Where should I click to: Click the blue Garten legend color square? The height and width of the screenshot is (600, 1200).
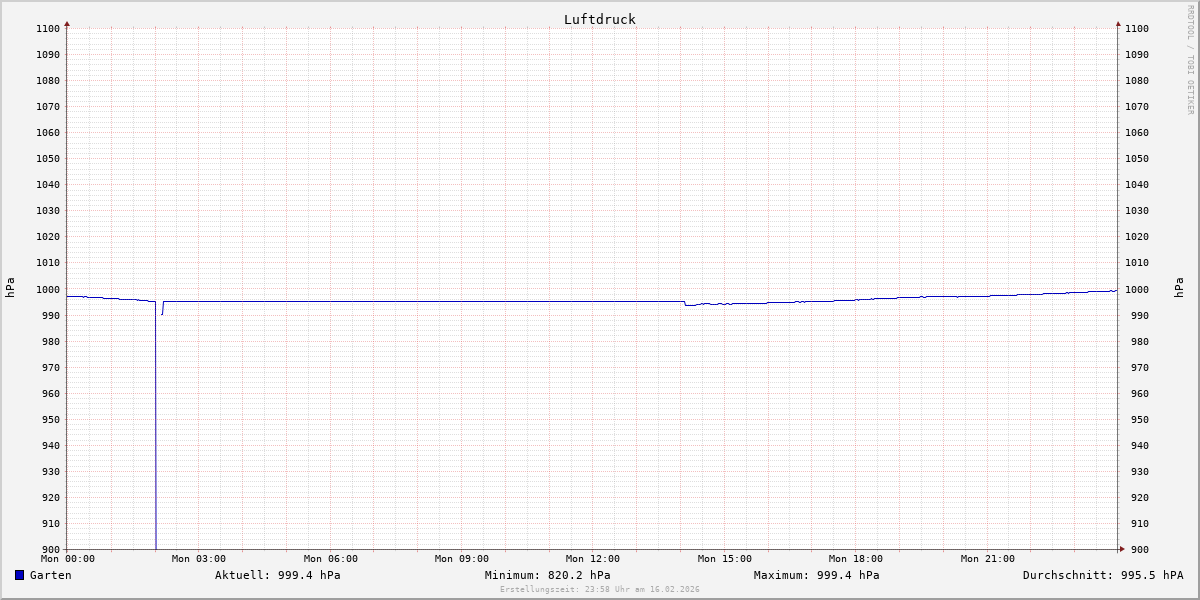coord(19,575)
